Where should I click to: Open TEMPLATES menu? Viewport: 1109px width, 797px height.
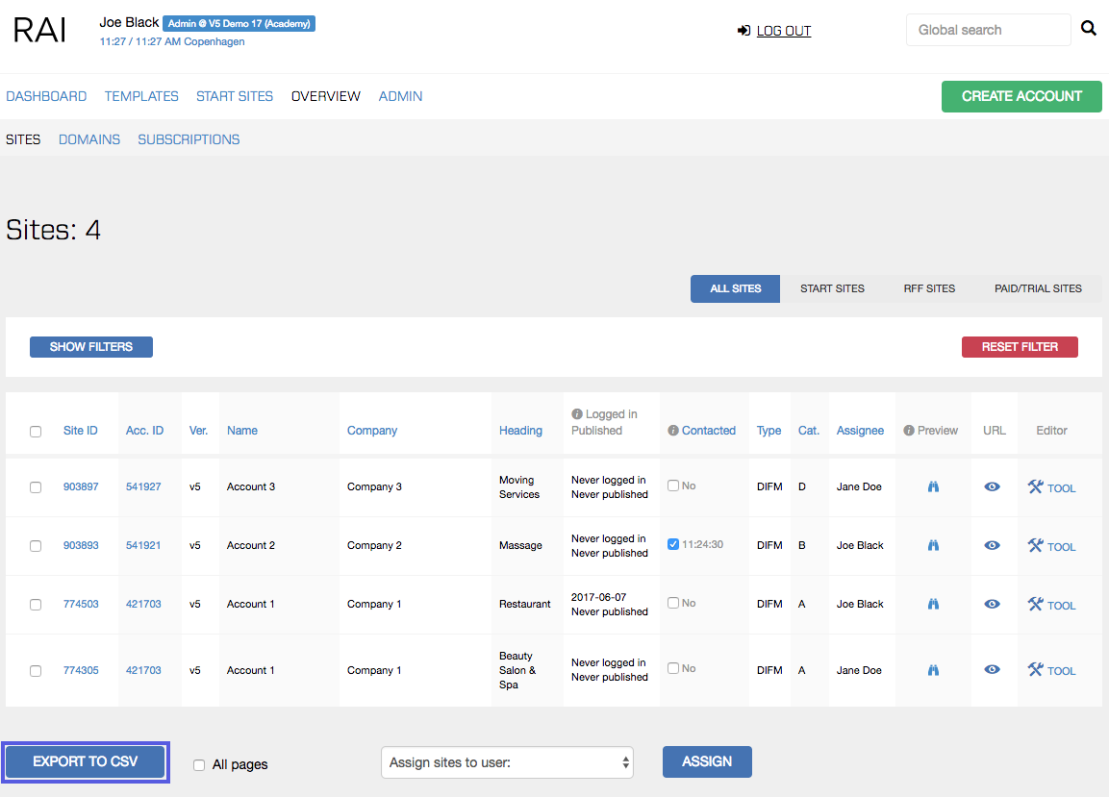tap(141, 96)
